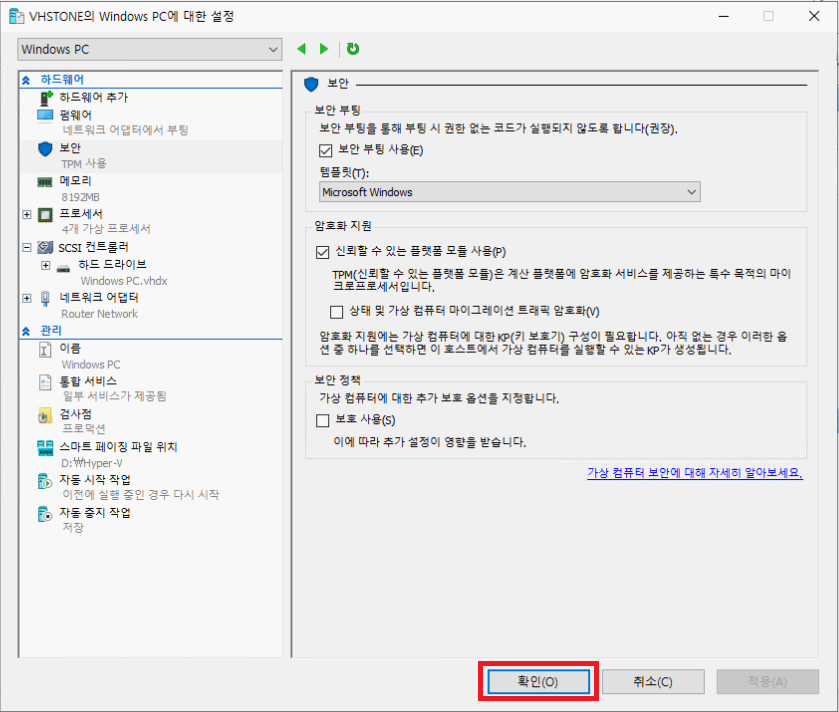Image resolution: width=839 pixels, height=712 pixels.
Task: Close the settings window
Action: pyautogui.click(x=814, y=17)
